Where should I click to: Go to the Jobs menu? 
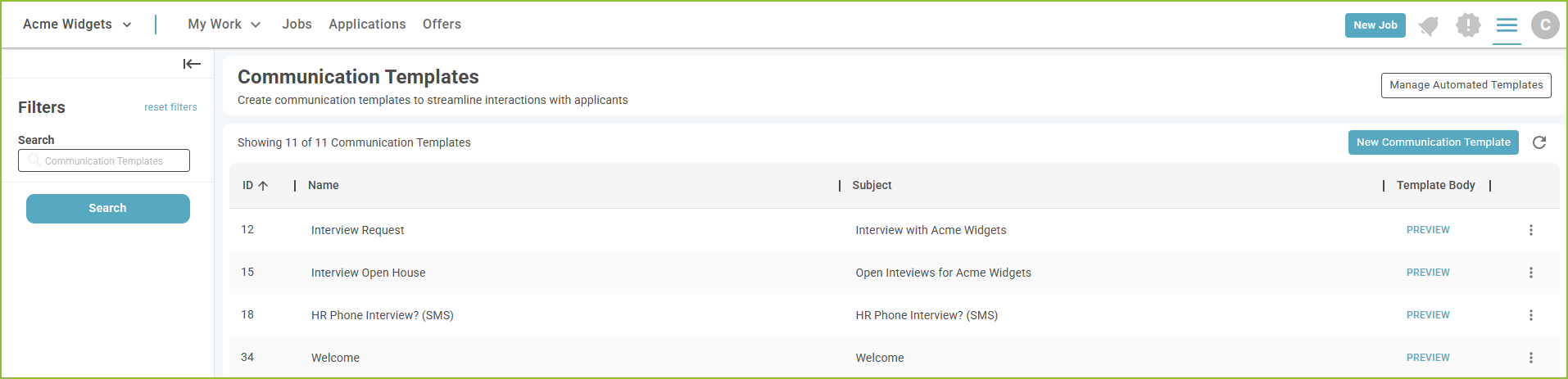(297, 25)
